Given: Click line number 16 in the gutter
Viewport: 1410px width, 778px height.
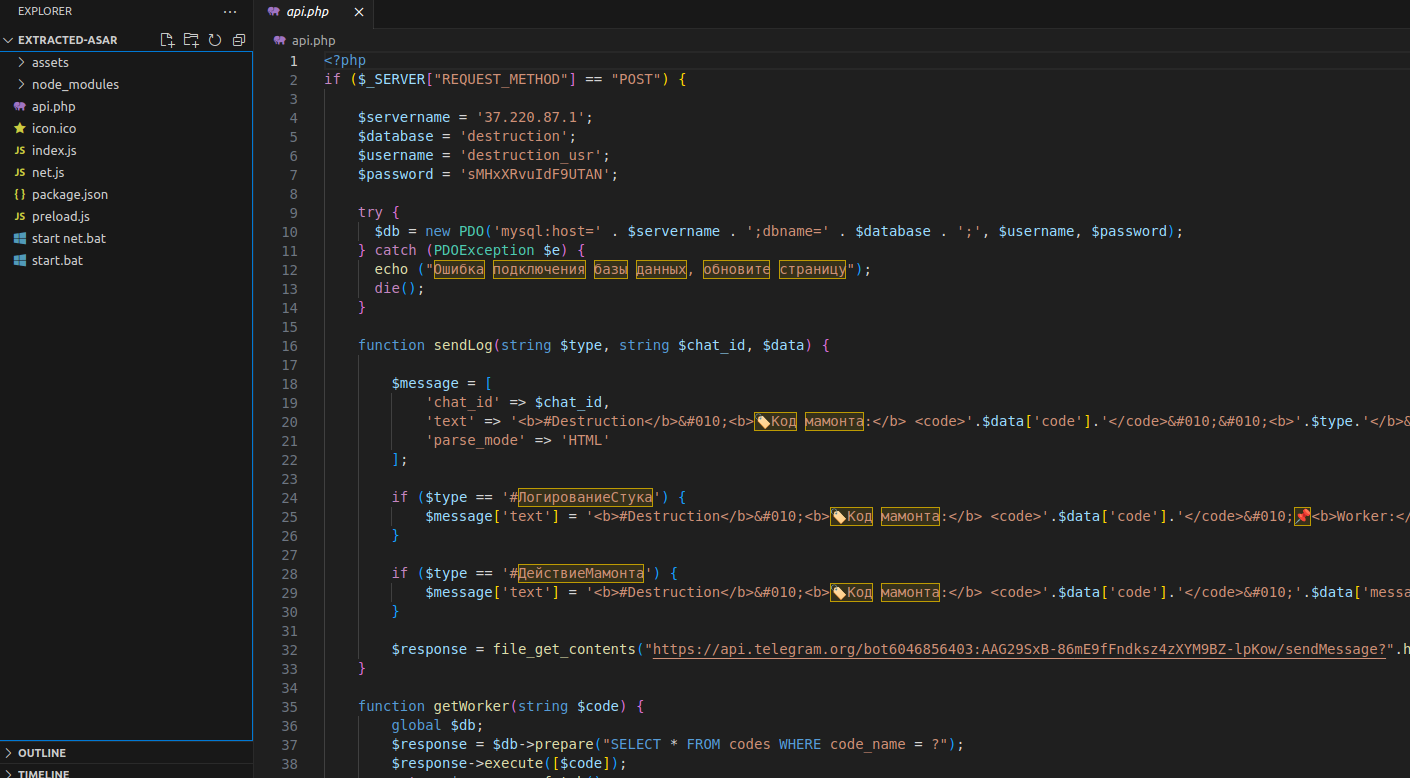Looking at the screenshot, I should coord(290,345).
